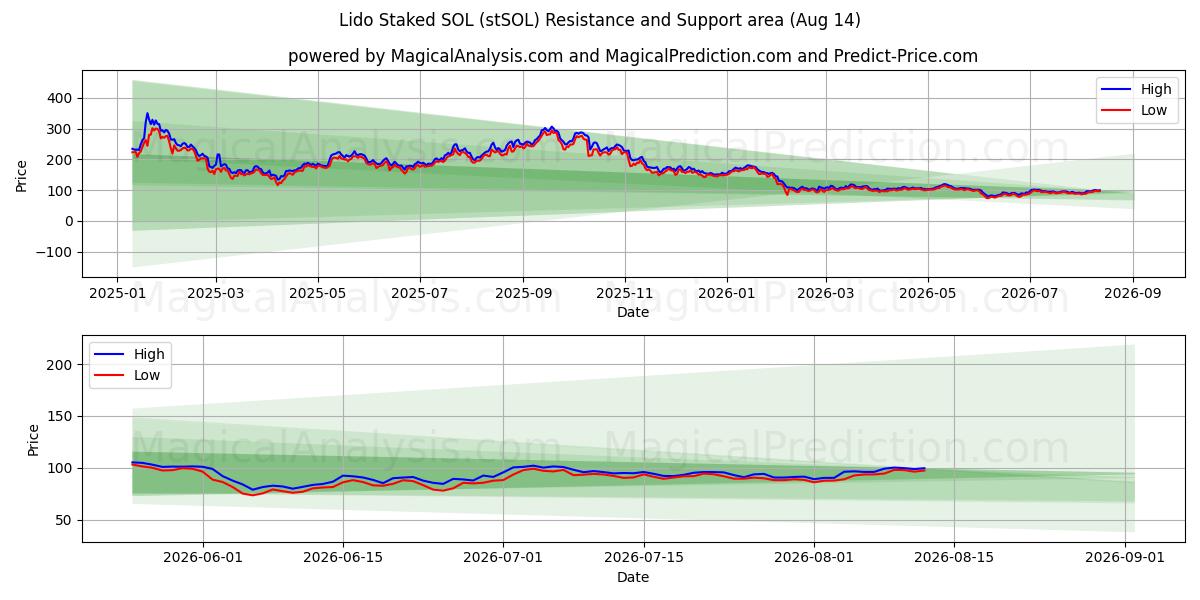Click the '200' price tick on the lower chart
1200x600 pixels.
61,365
